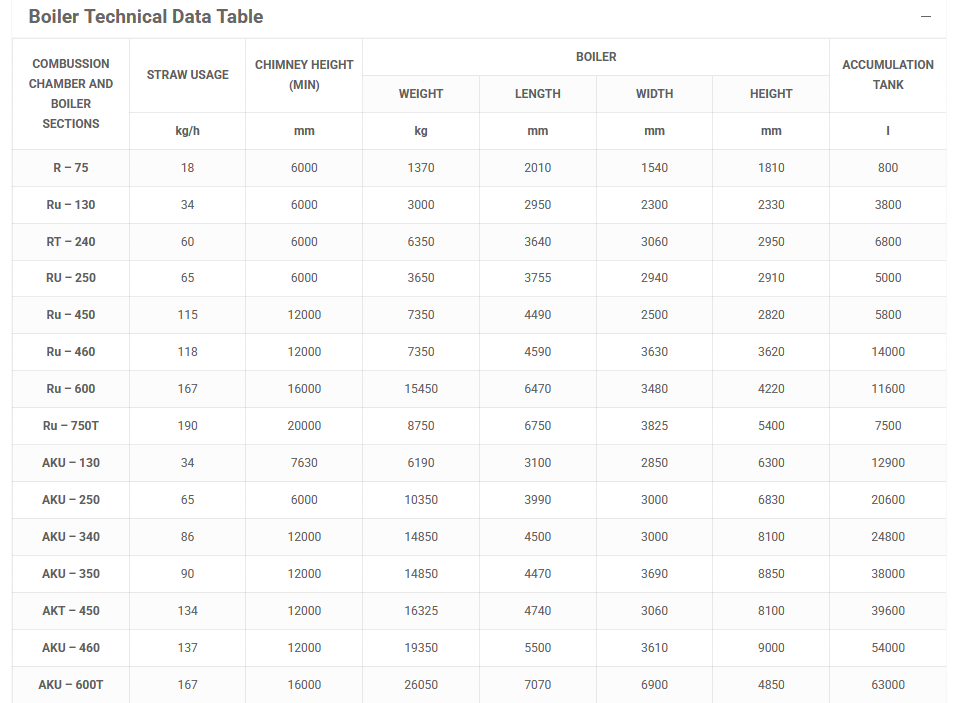The height and width of the screenshot is (703, 956).
Task: Select the AKU – 600T row label
Action: (x=71, y=685)
